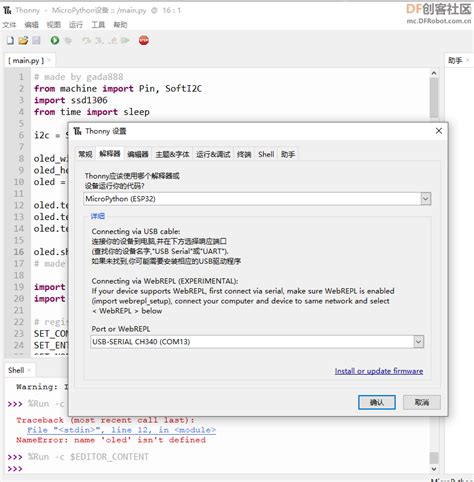Click the Step into toolbar icon
This screenshot has width=474, height=482.
tap(99, 41)
